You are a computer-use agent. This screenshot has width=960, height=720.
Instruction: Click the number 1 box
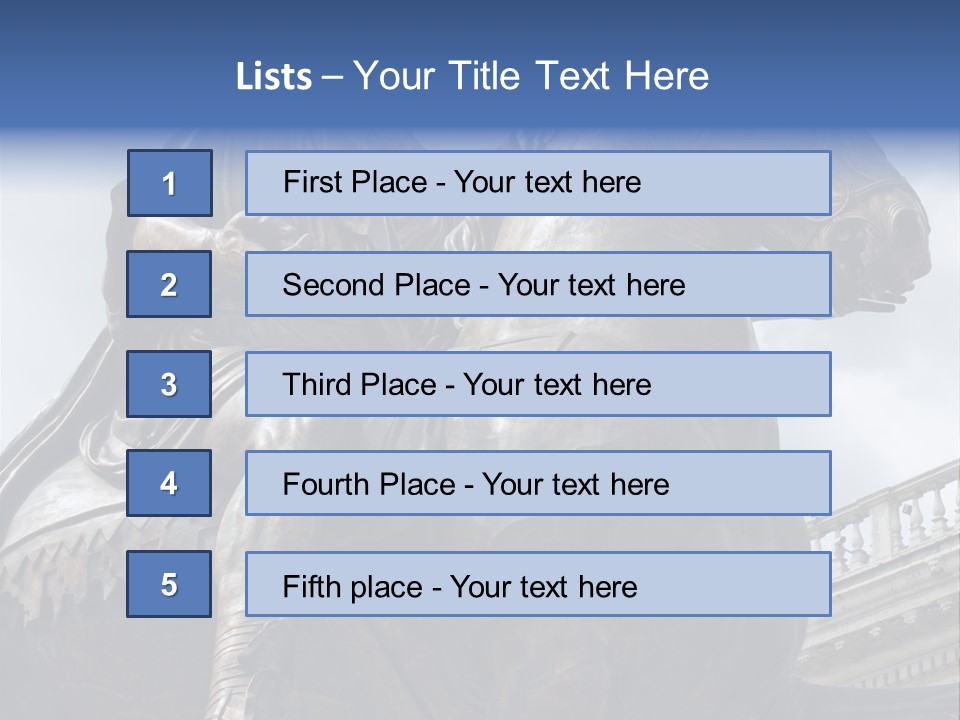170,183
